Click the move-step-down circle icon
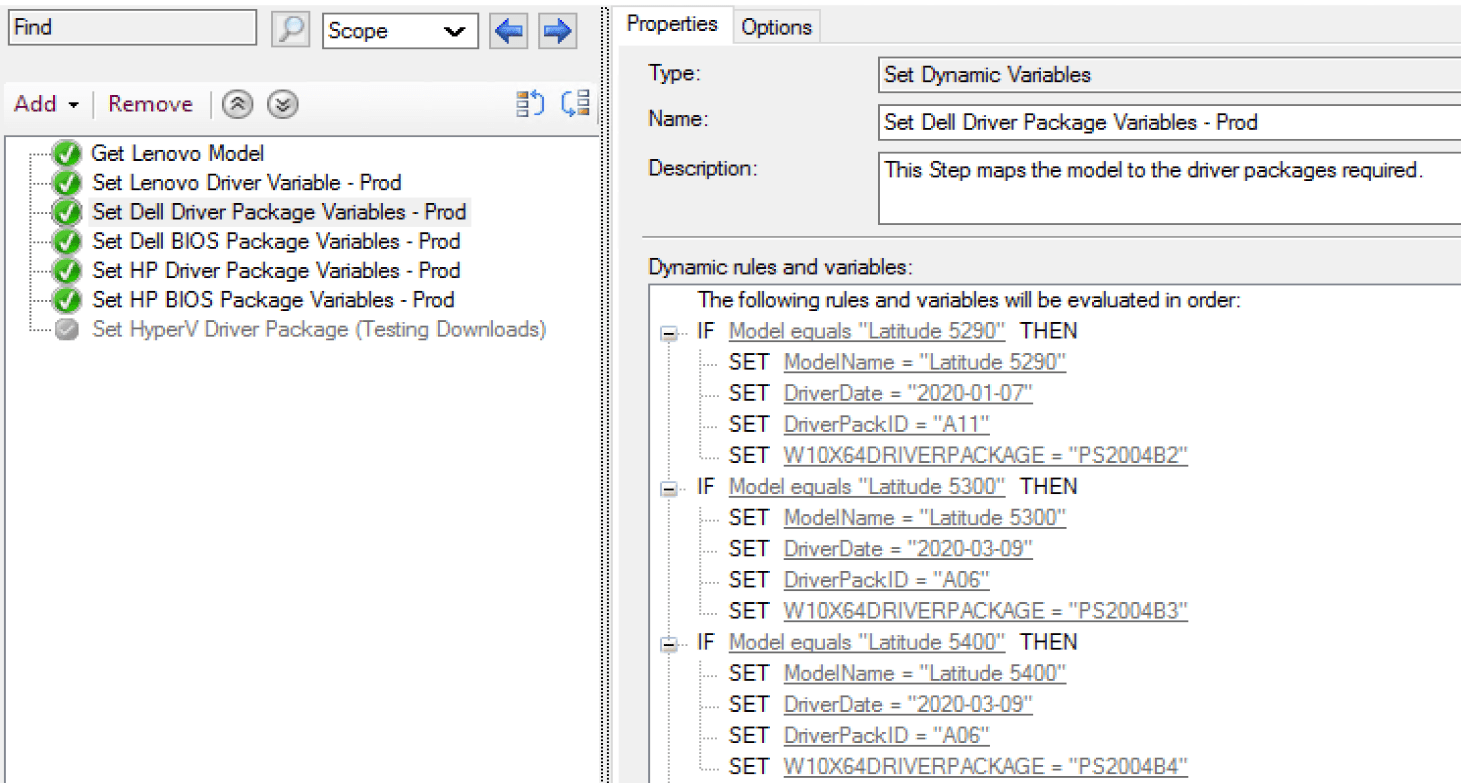 point(283,103)
